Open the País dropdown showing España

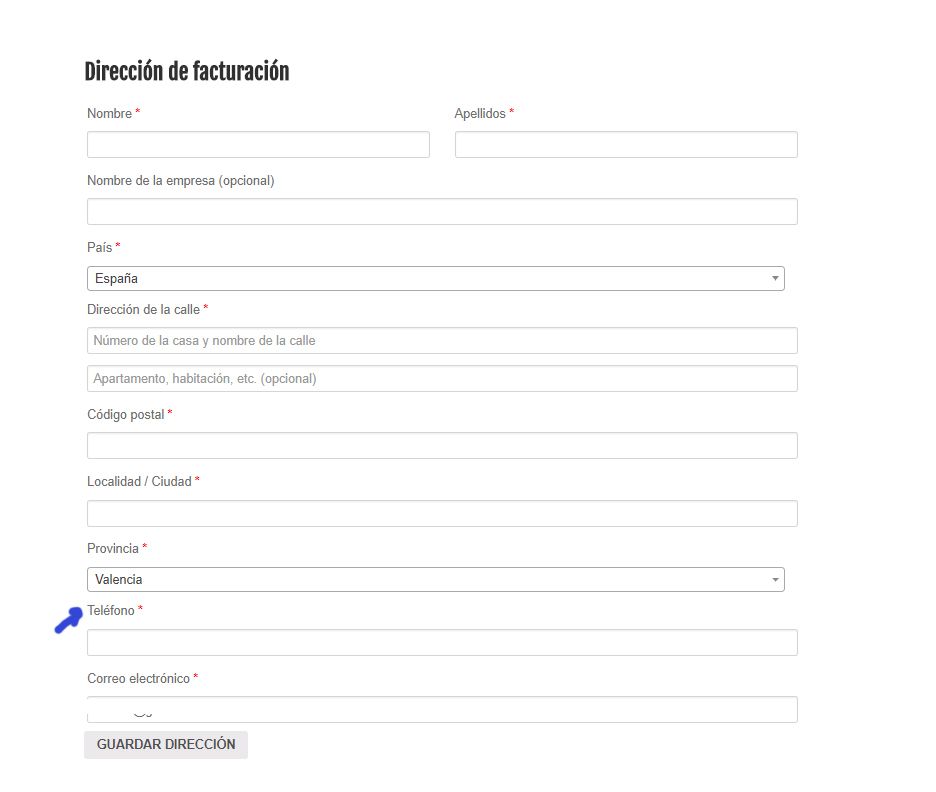coord(435,279)
